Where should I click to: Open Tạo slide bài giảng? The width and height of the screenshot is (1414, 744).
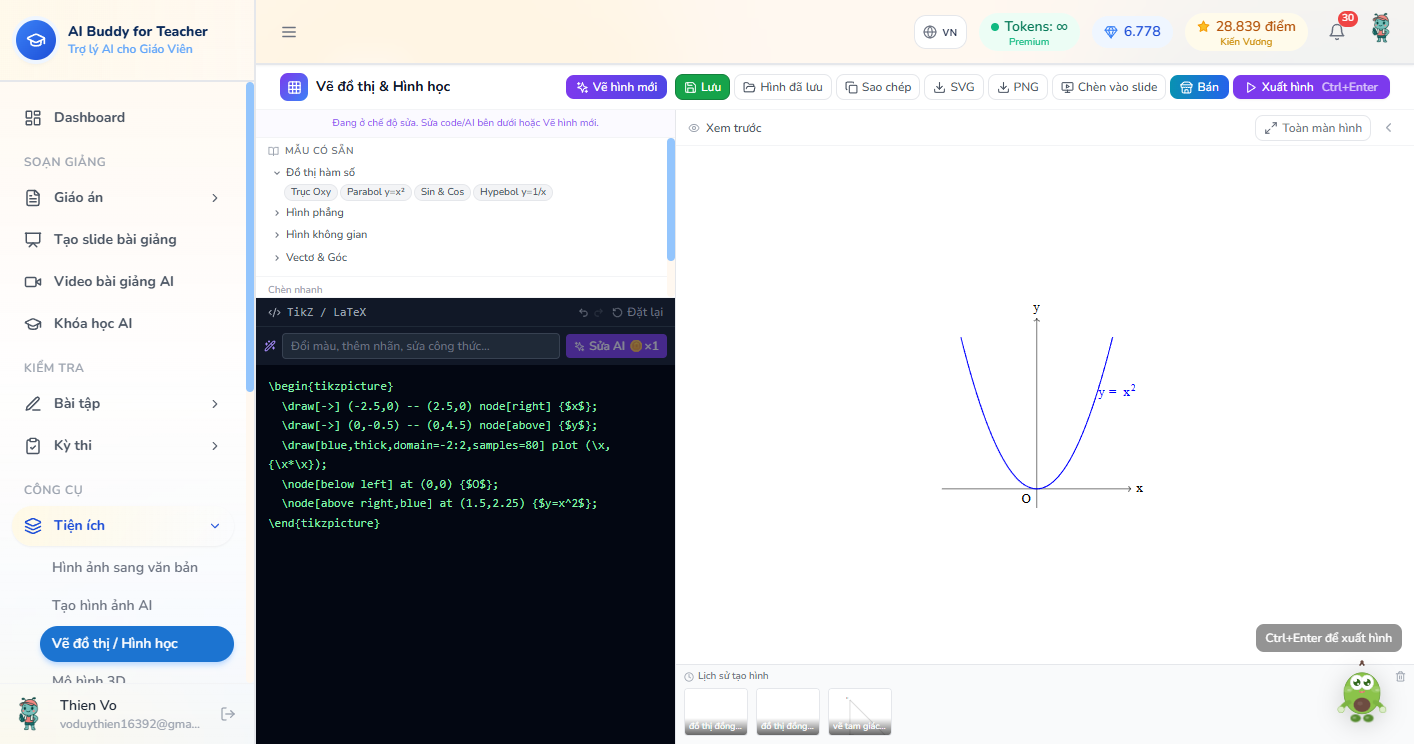[123, 240]
